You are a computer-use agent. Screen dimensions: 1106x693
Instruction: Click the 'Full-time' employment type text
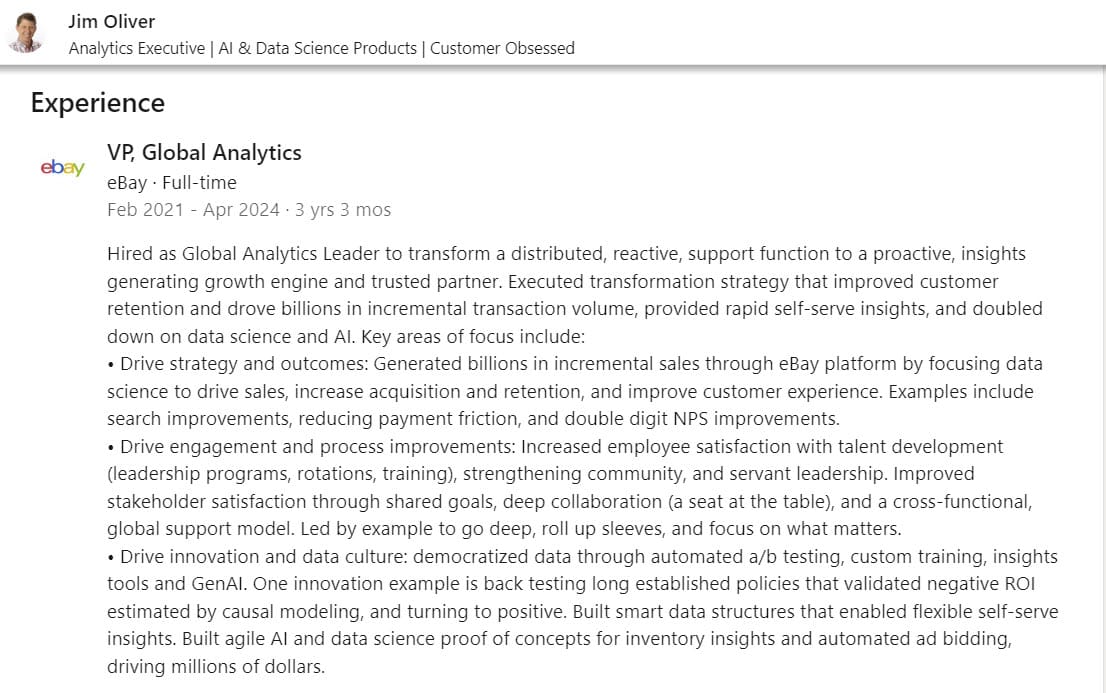click(200, 183)
